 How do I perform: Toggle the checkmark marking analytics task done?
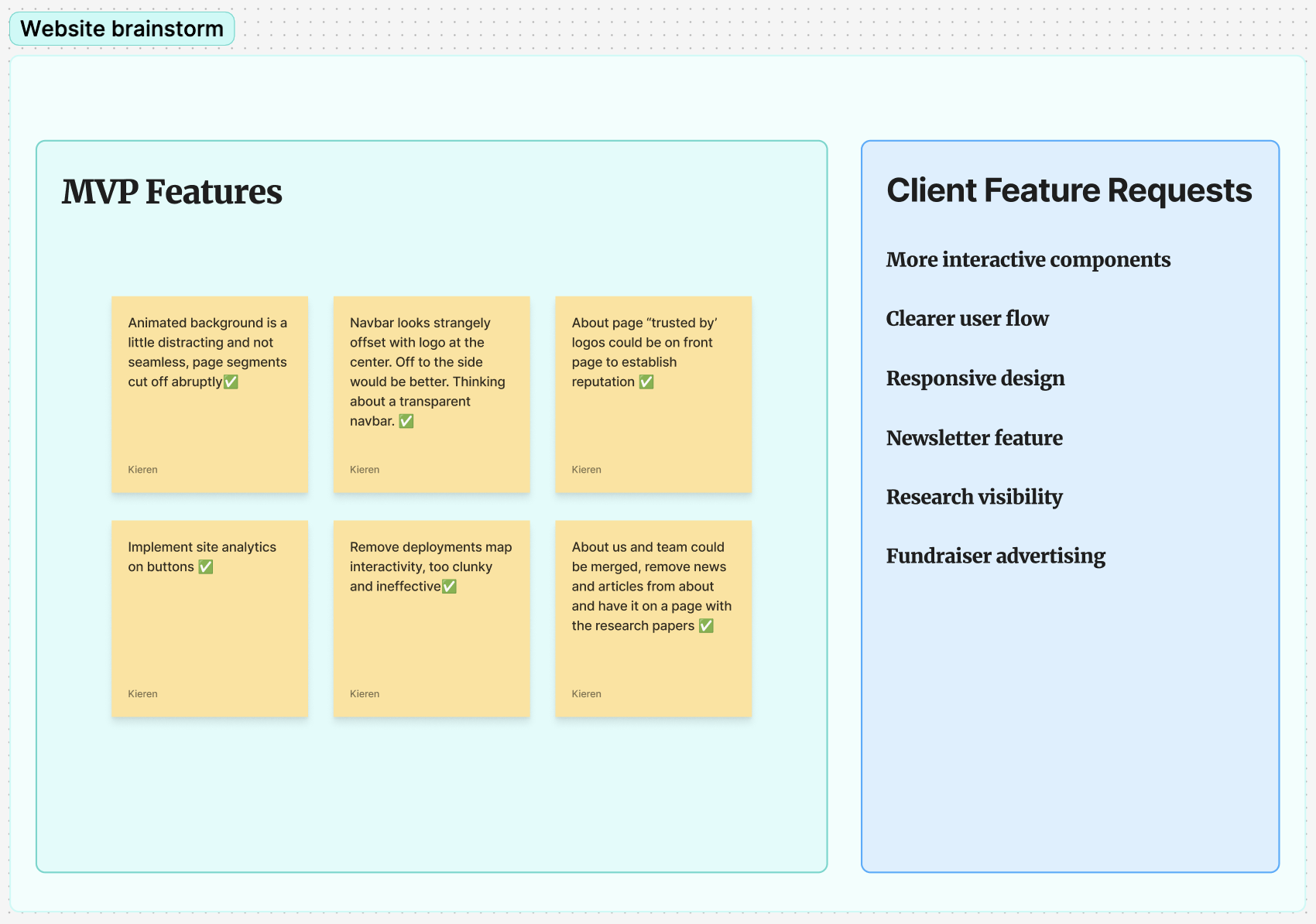tap(206, 566)
